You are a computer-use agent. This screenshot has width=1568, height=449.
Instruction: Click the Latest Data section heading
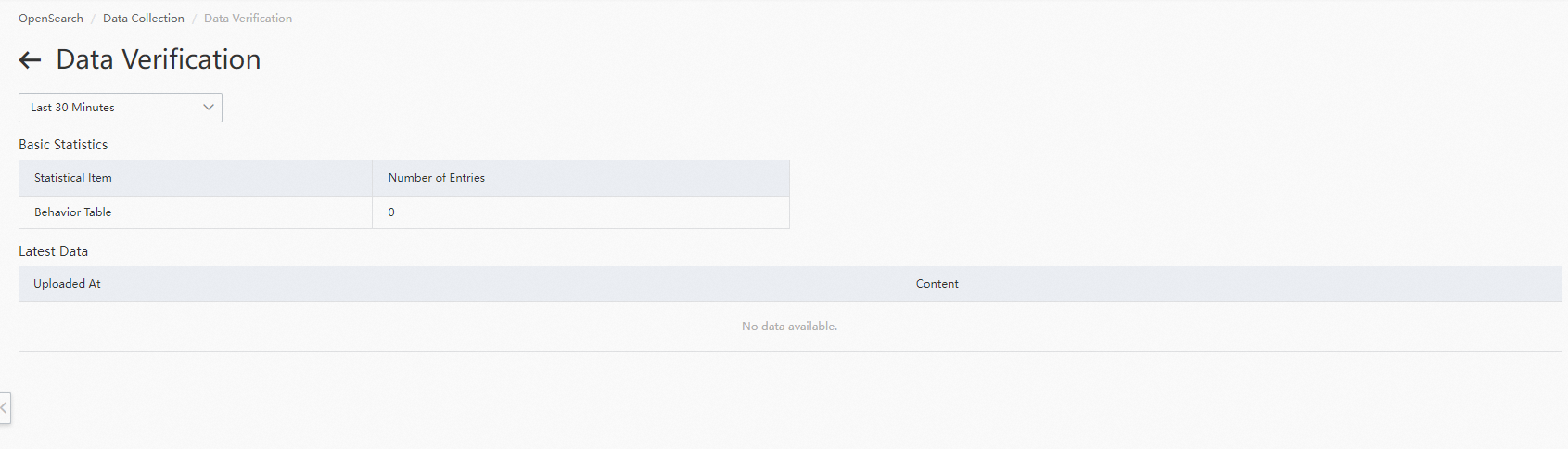click(54, 251)
